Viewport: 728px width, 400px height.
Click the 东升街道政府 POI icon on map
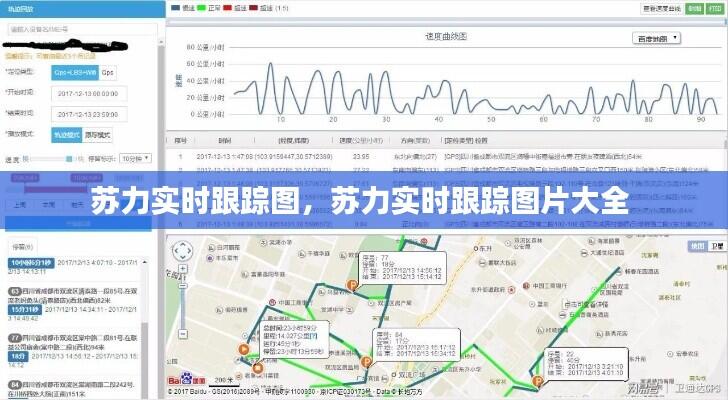click(512, 290)
